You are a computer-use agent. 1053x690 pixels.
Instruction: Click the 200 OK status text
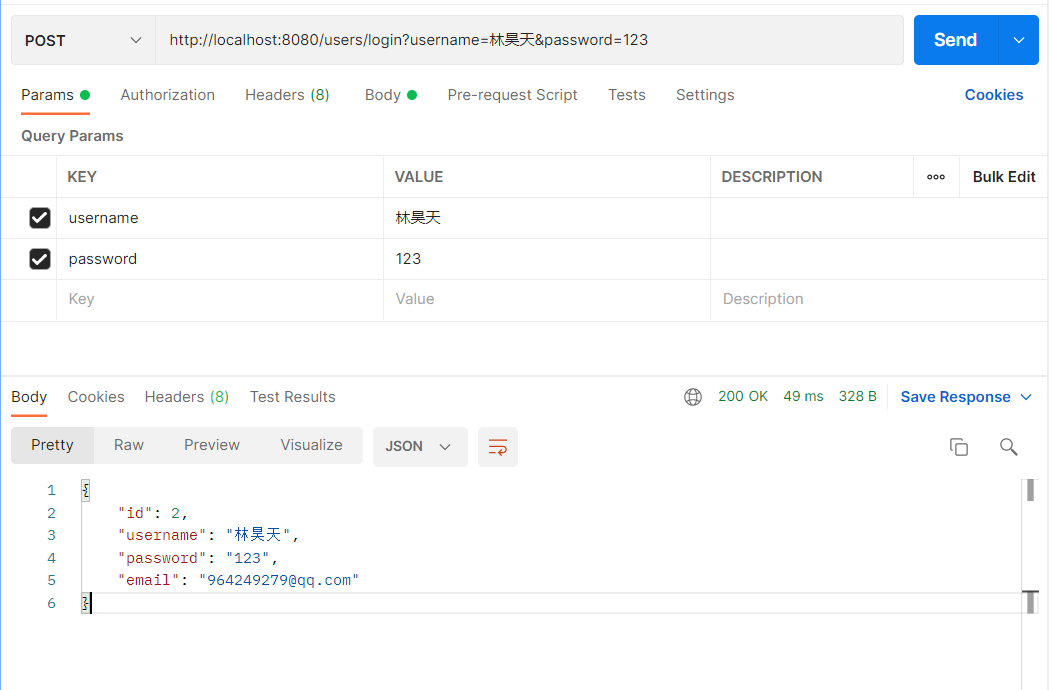pyautogui.click(x=743, y=396)
